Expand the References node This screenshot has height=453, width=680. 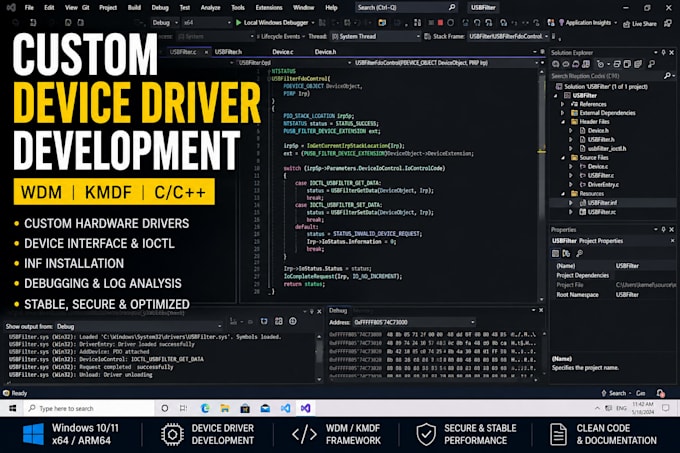pos(563,104)
